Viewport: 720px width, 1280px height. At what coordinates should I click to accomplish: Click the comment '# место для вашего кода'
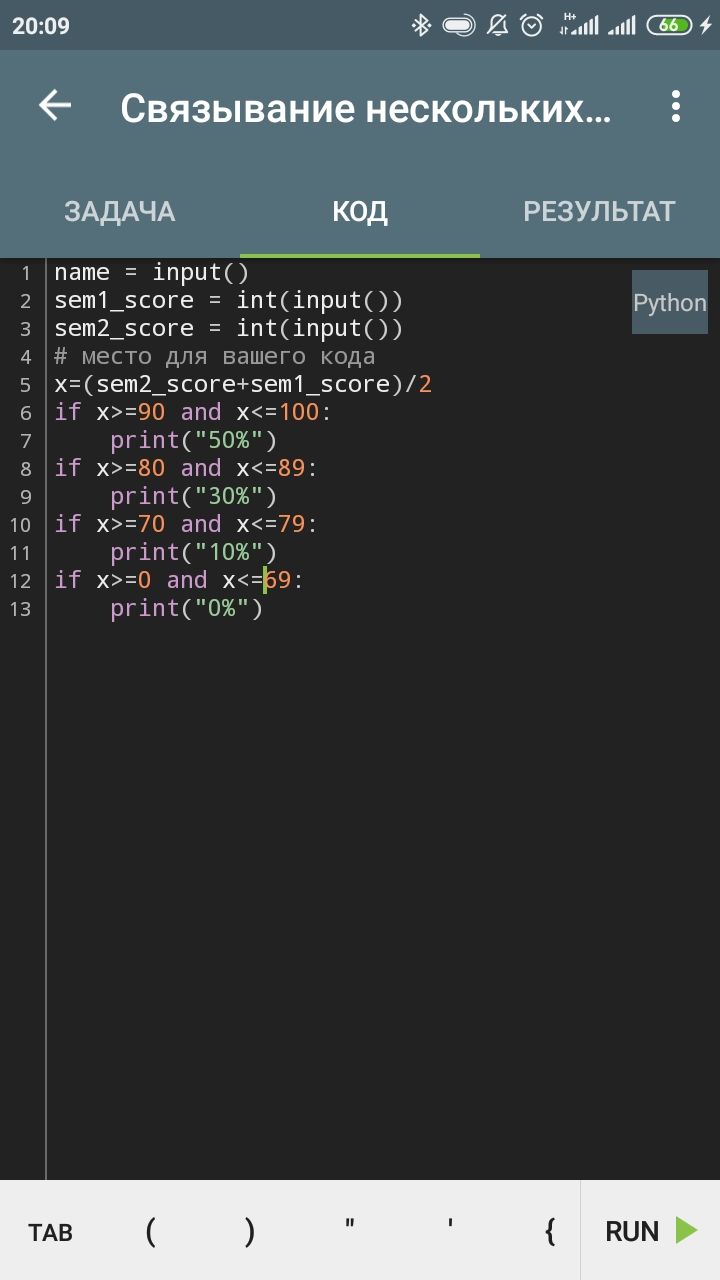click(215, 356)
